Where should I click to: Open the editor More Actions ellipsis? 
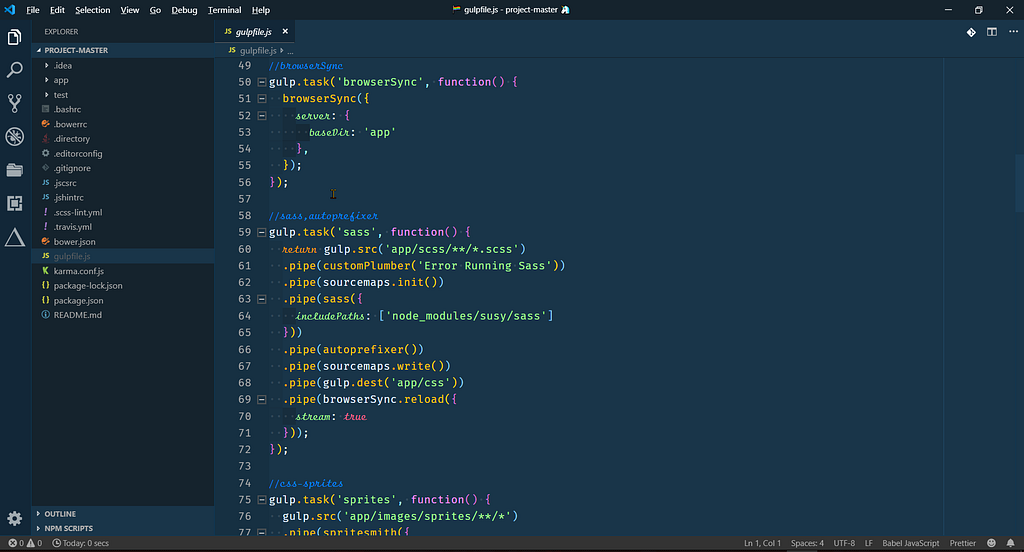coord(1013,31)
